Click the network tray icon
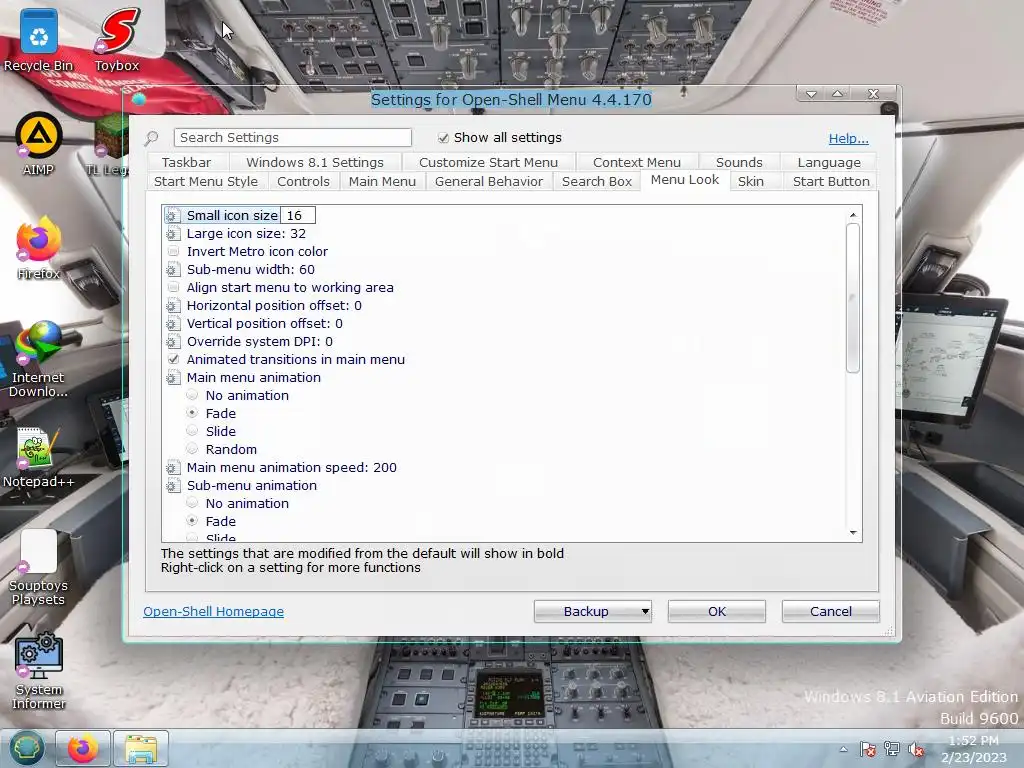The width and height of the screenshot is (1024, 768). 891,749
